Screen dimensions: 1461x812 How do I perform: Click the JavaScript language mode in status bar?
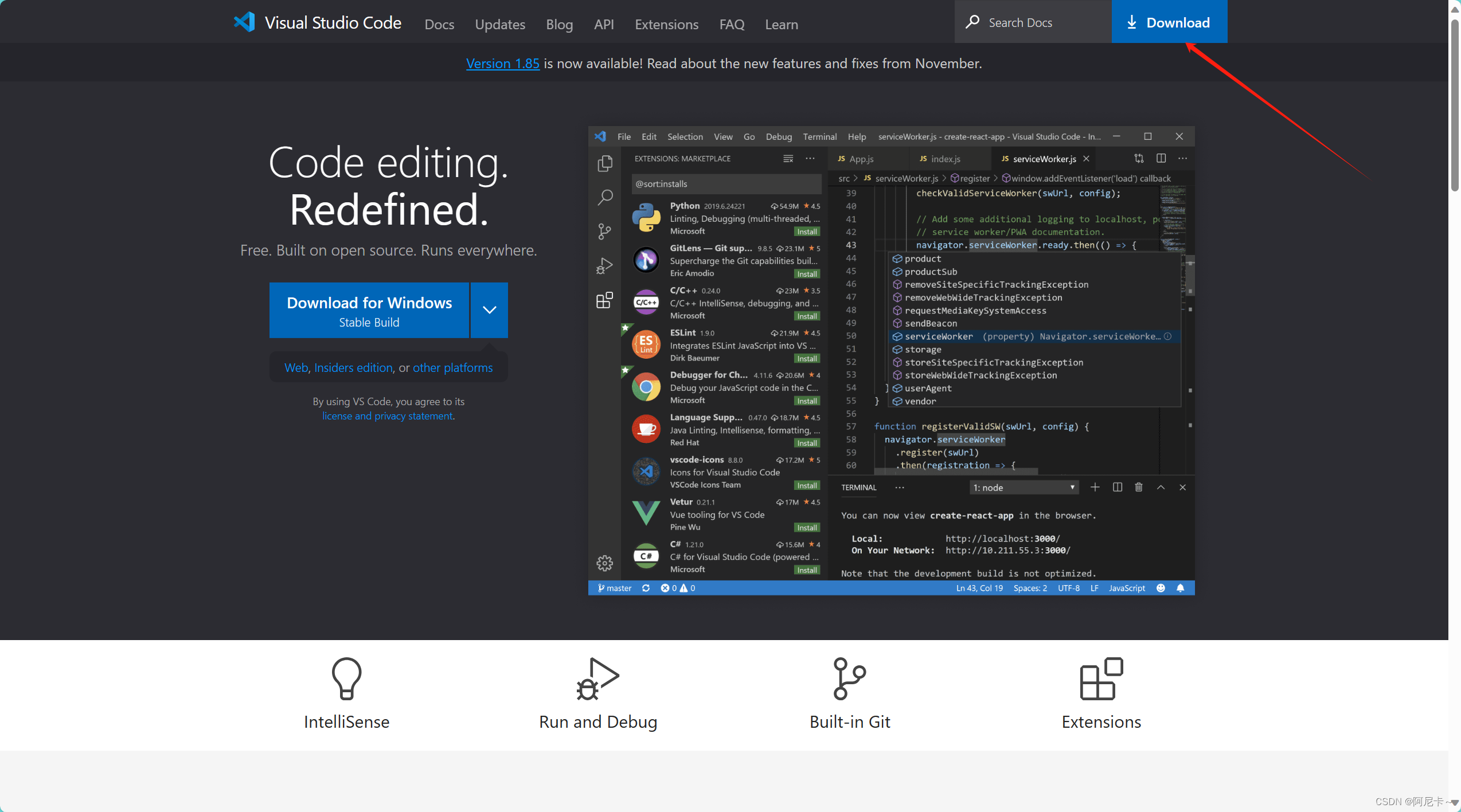(1127, 588)
